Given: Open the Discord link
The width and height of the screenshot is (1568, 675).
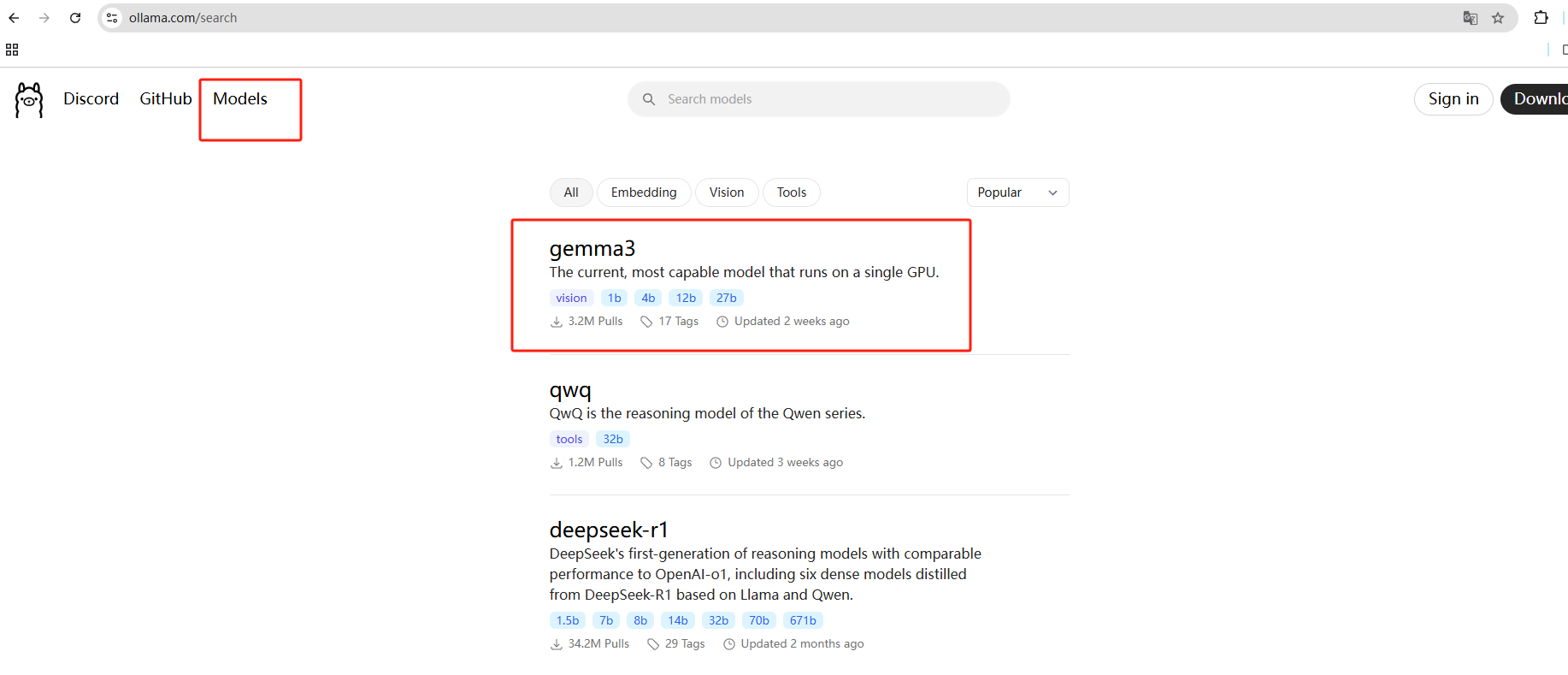Looking at the screenshot, I should [91, 99].
